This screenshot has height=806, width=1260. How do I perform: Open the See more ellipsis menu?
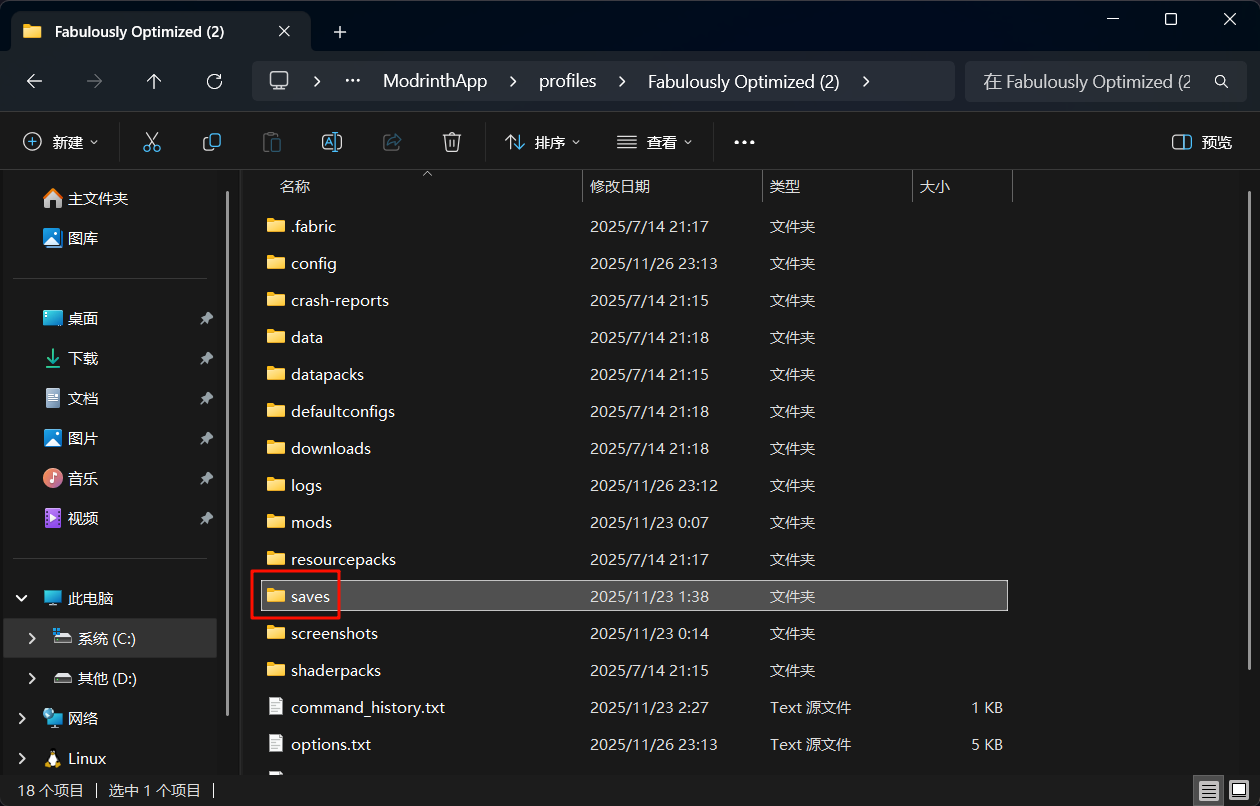click(x=744, y=142)
